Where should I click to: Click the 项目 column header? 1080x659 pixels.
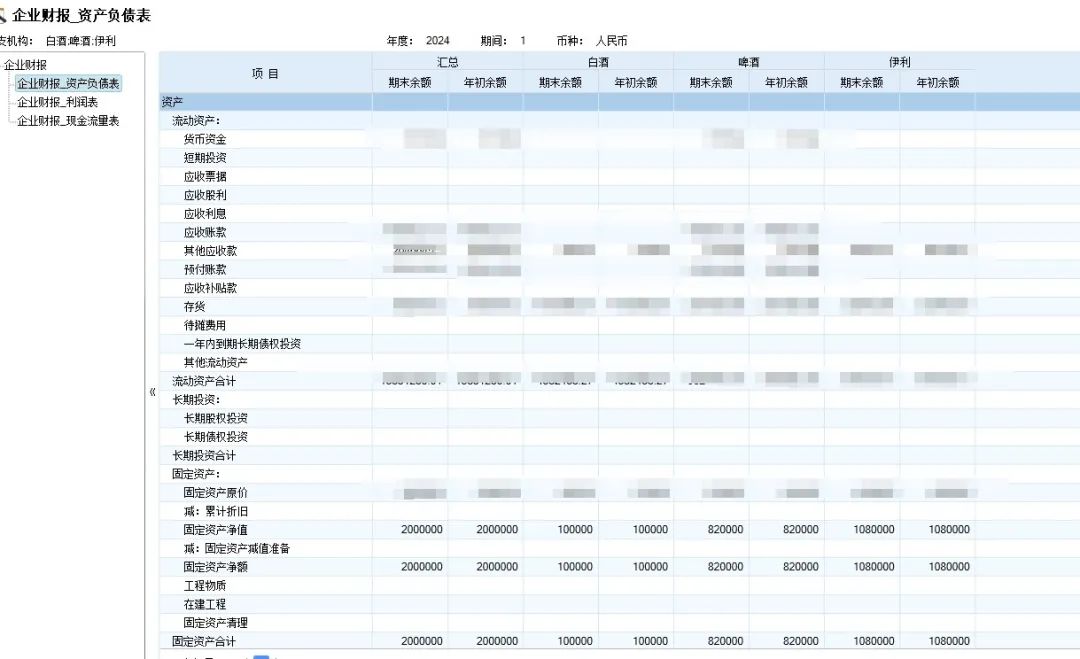coord(265,73)
